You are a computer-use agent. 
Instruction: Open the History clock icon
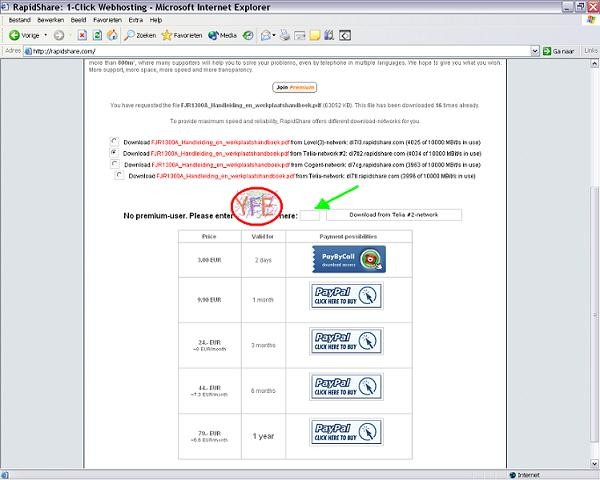[x=248, y=35]
